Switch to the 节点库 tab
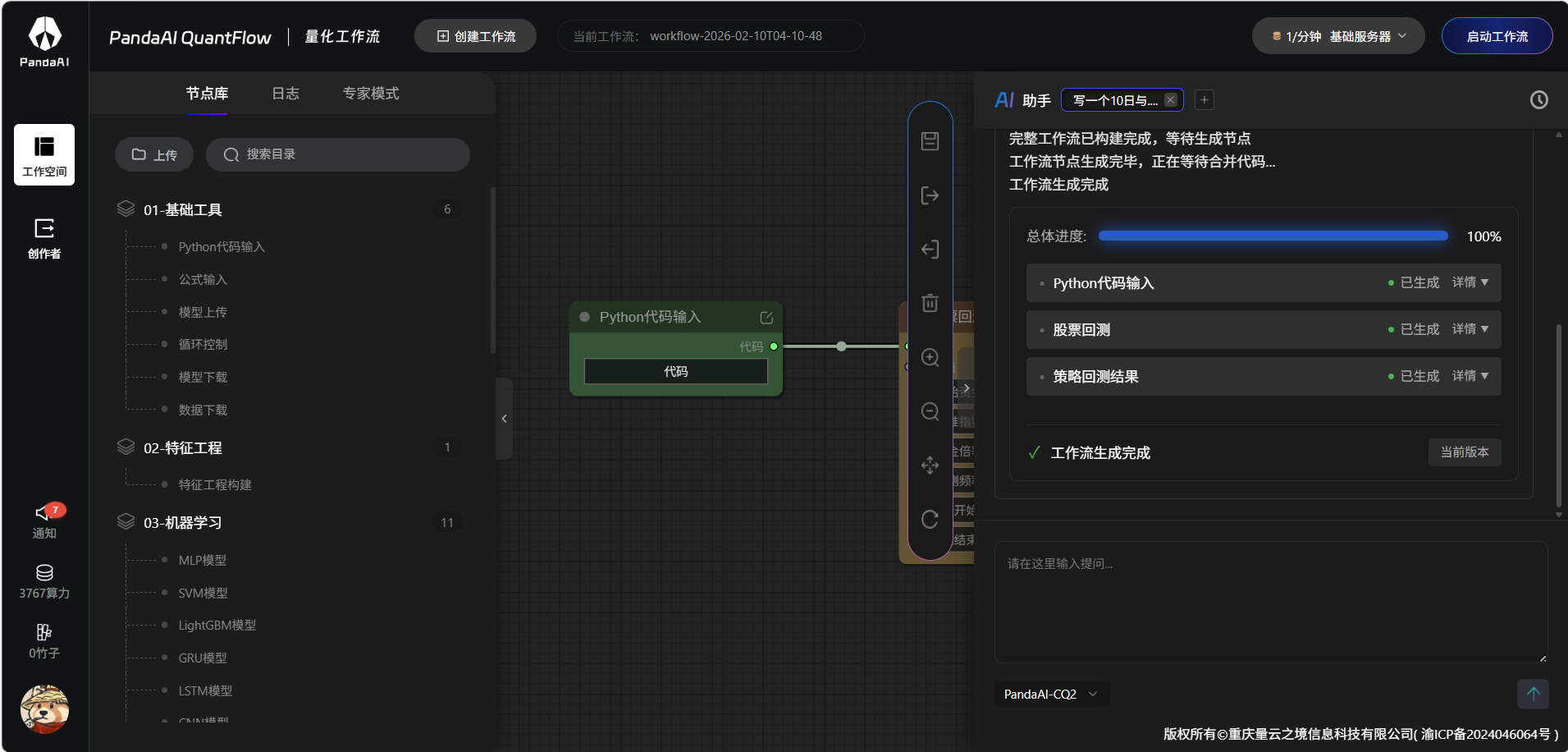 (x=207, y=94)
